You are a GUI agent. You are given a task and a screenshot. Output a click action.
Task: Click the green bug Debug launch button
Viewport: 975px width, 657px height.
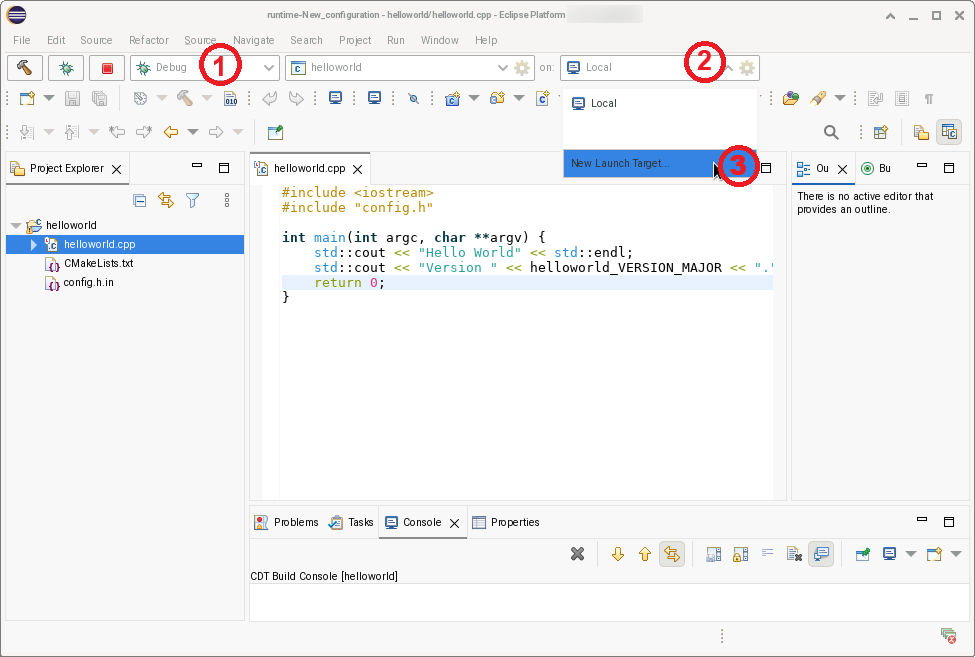[x=65, y=68]
